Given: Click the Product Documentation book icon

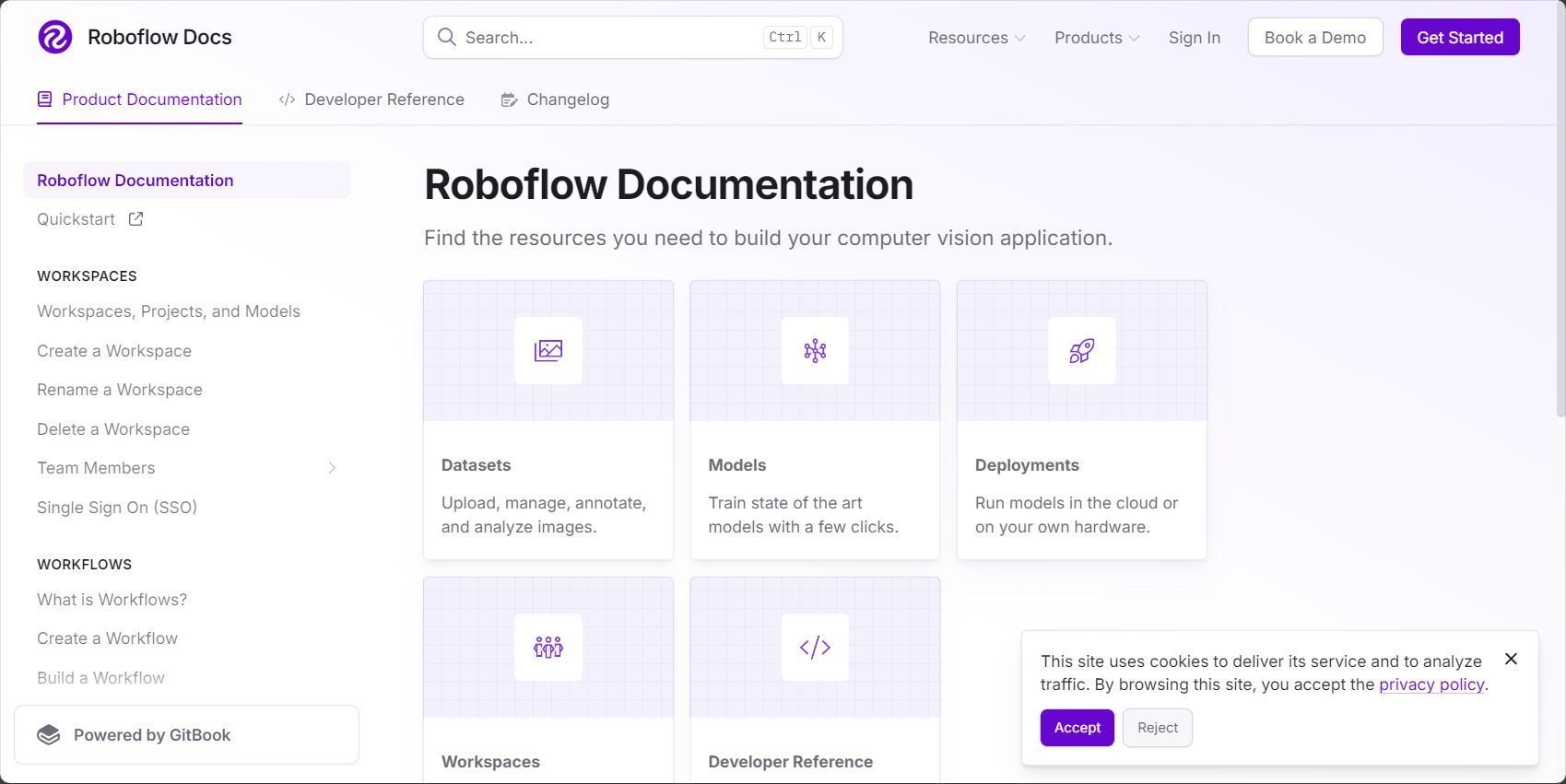Looking at the screenshot, I should tap(44, 99).
